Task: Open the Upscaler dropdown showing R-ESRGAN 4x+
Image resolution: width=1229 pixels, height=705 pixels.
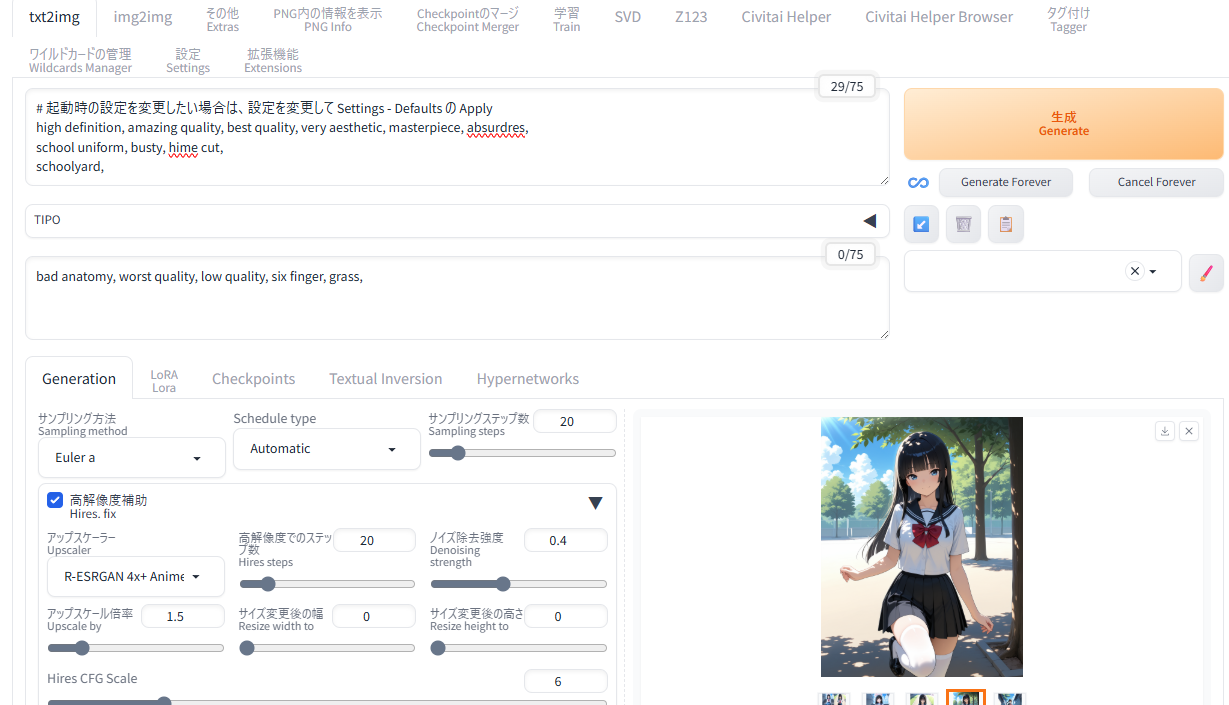Action: tap(135, 577)
